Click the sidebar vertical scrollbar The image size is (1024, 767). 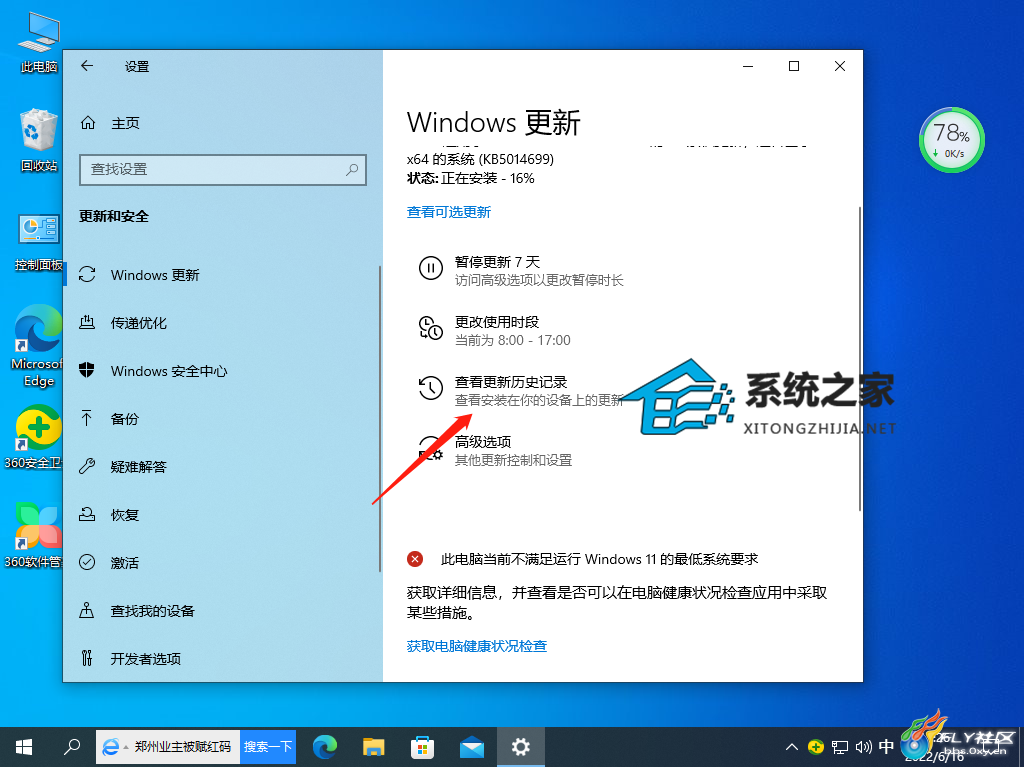coord(379,419)
